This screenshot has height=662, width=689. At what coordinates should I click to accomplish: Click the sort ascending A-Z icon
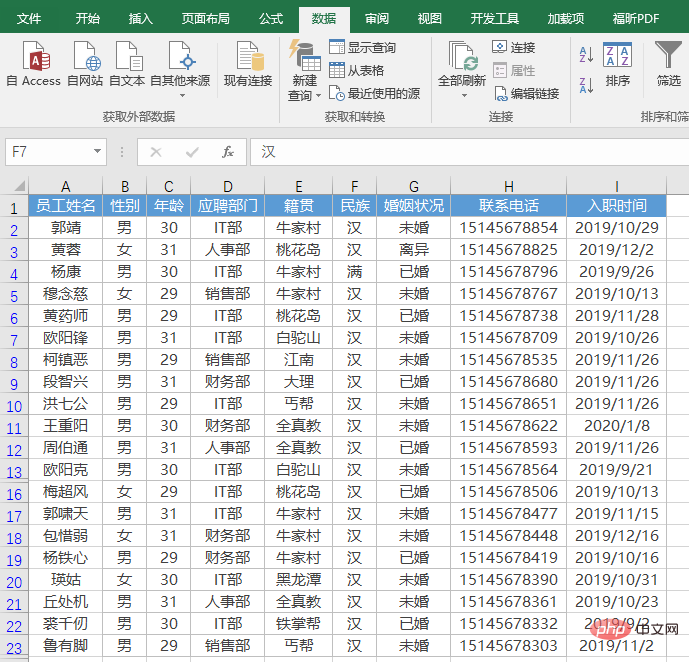click(x=585, y=54)
